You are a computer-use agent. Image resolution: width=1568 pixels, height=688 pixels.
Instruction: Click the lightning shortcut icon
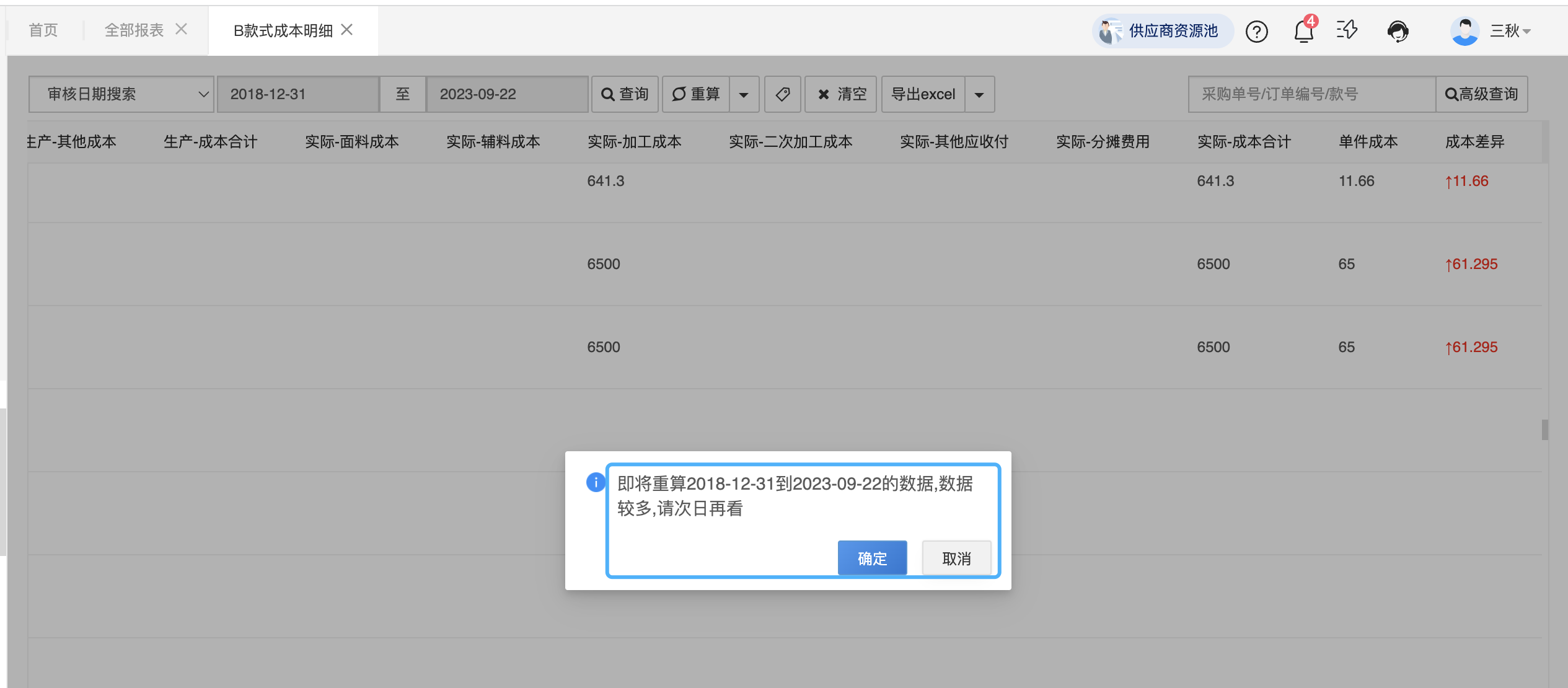(x=1347, y=30)
